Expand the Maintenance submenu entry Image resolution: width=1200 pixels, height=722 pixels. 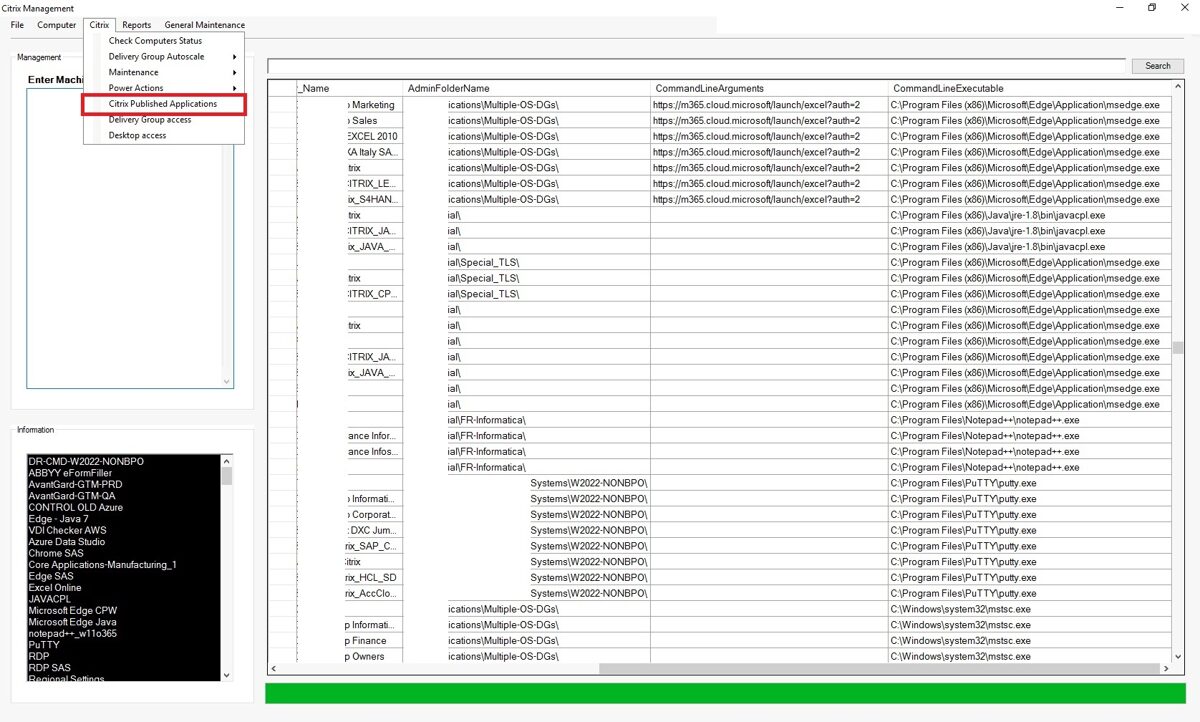164,73
